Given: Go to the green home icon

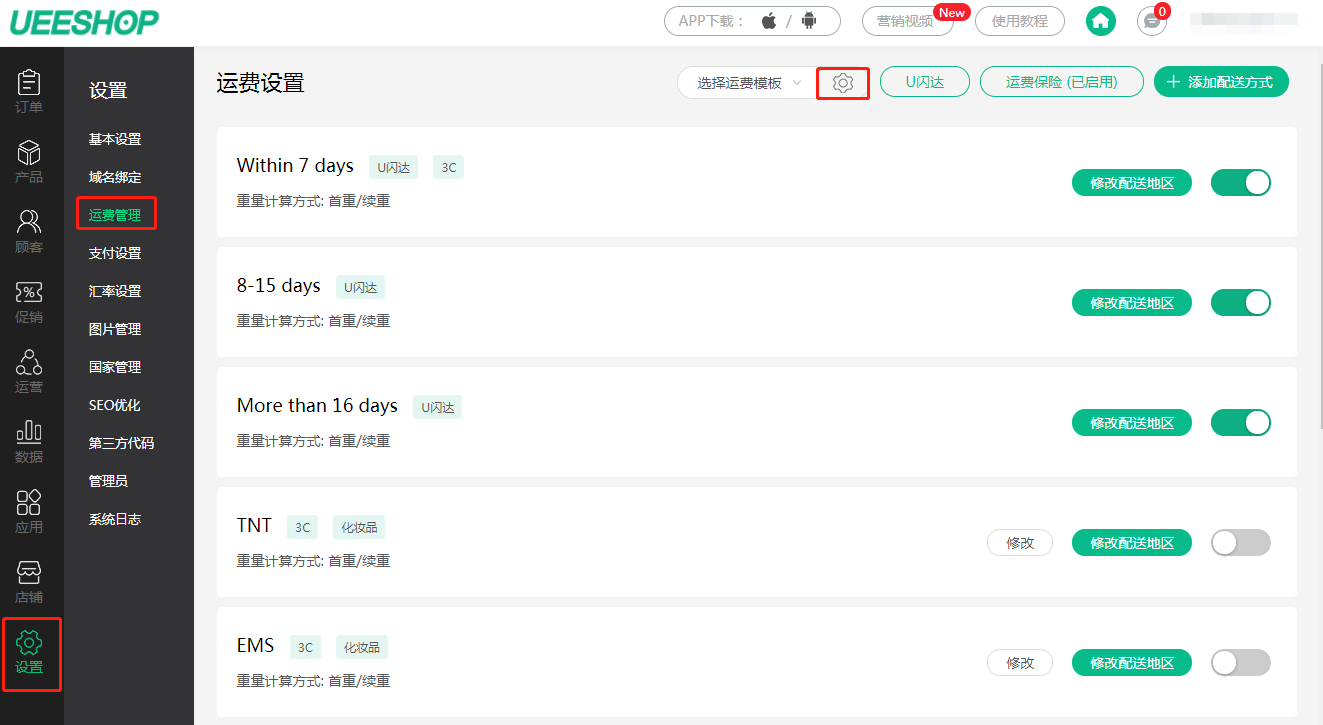Looking at the screenshot, I should tap(1101, 20).
